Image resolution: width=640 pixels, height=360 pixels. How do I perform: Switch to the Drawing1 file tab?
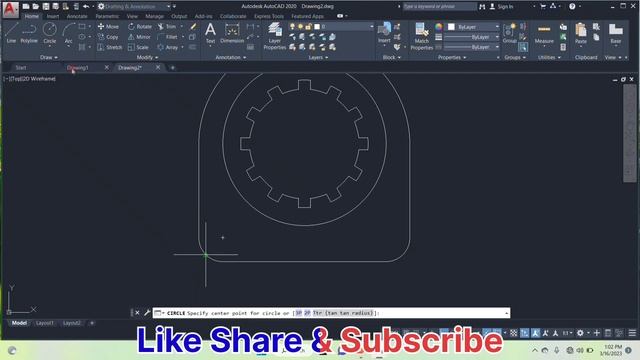click(x=78, y=68)
